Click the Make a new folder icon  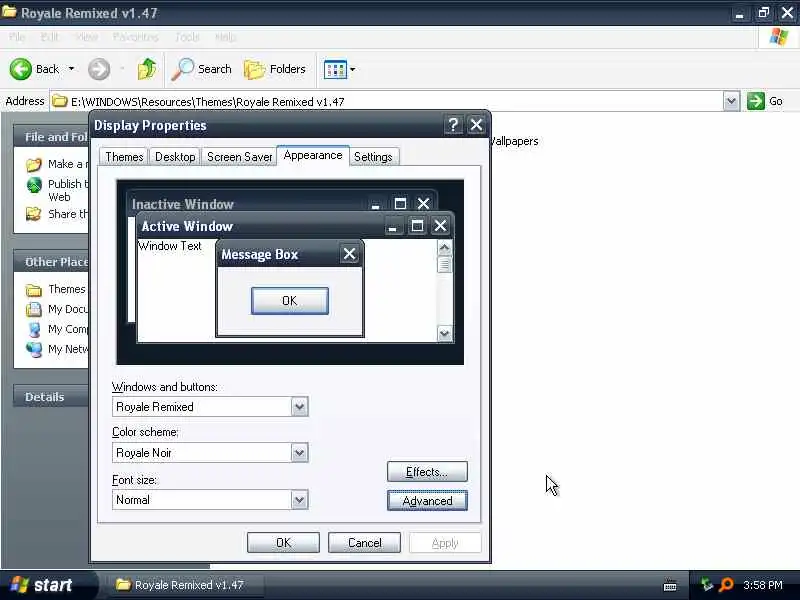pyautogui.click(x=34, y=164)
